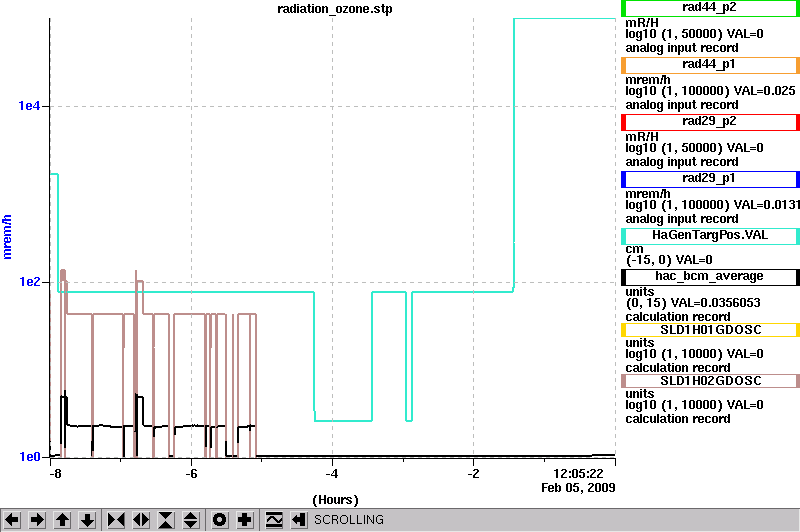Screen dimensions: 800x532
Task: Click the mrem/h y-axis title
Action: (x=7, y=237)
